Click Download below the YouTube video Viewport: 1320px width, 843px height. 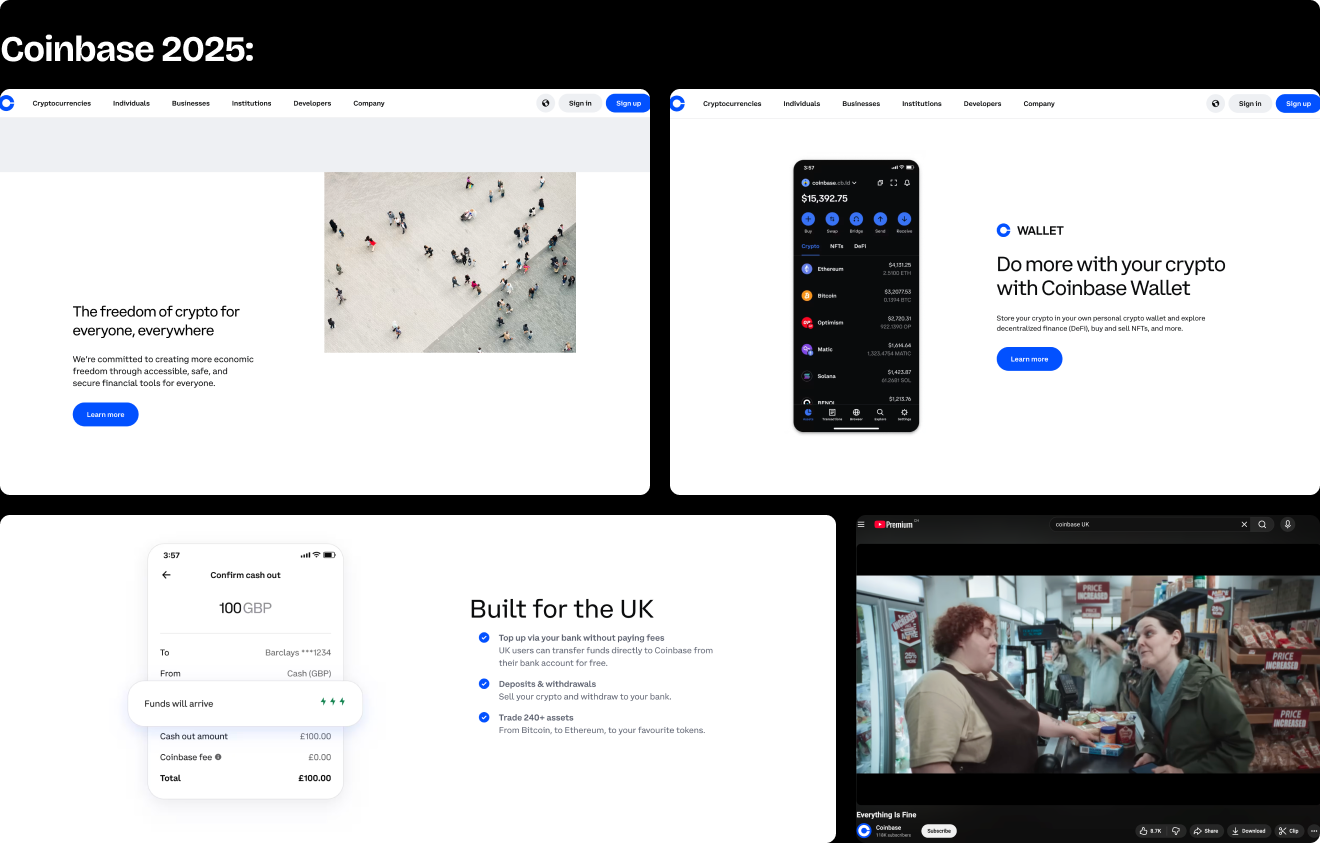tap(1248, 831)
